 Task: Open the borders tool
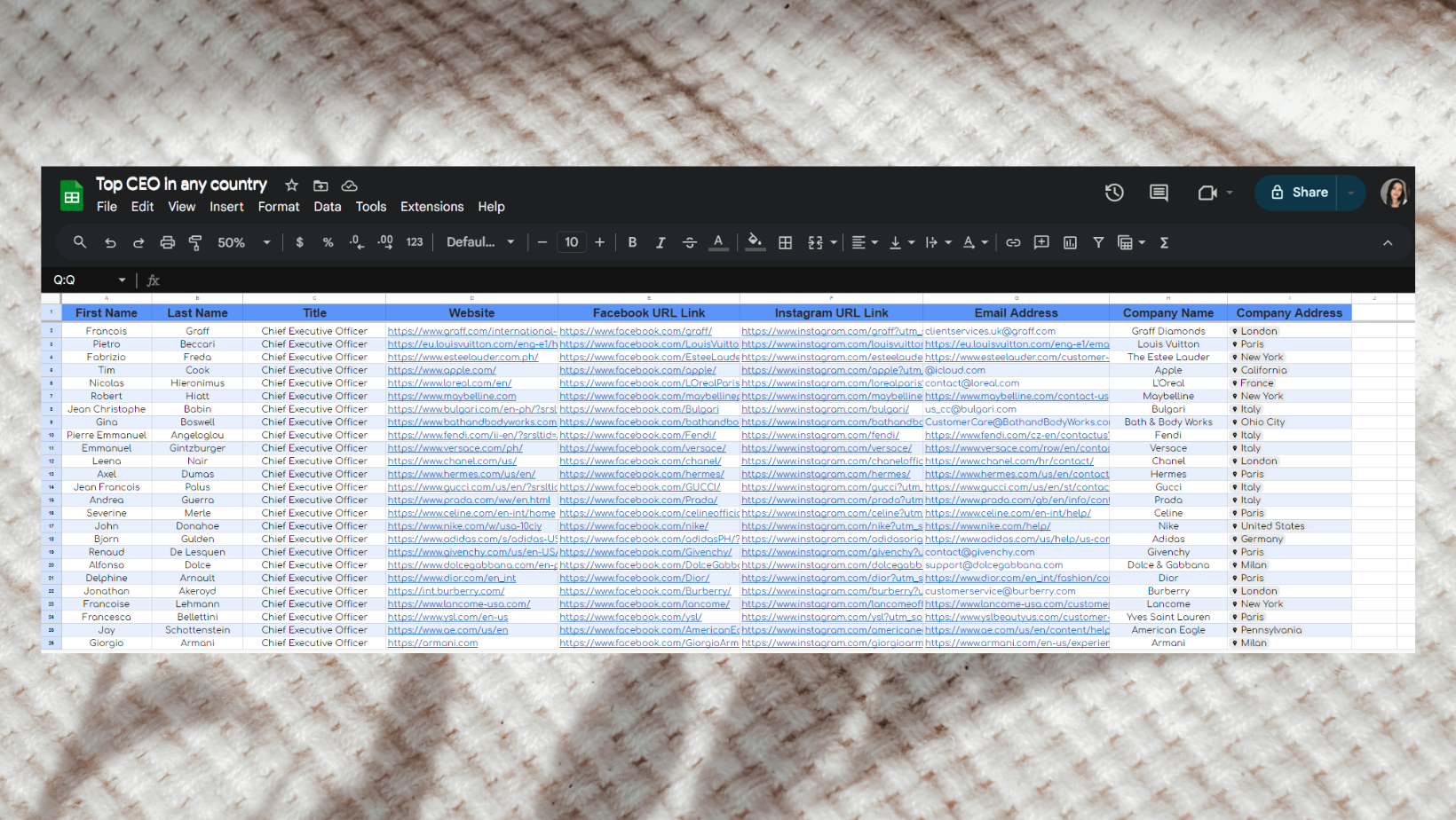tap(786, 242)
